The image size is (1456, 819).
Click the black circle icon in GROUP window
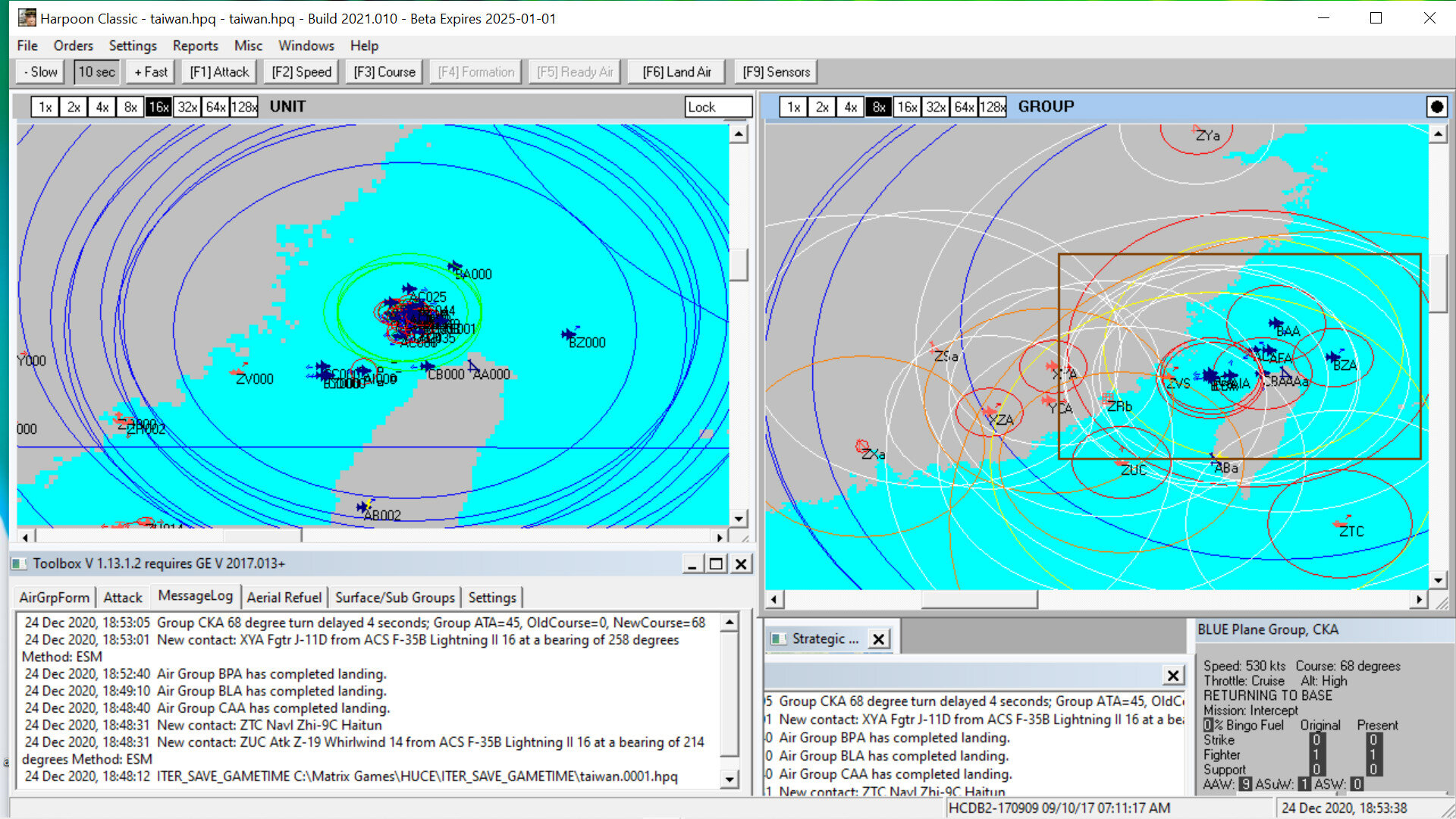coord(1436,107)
